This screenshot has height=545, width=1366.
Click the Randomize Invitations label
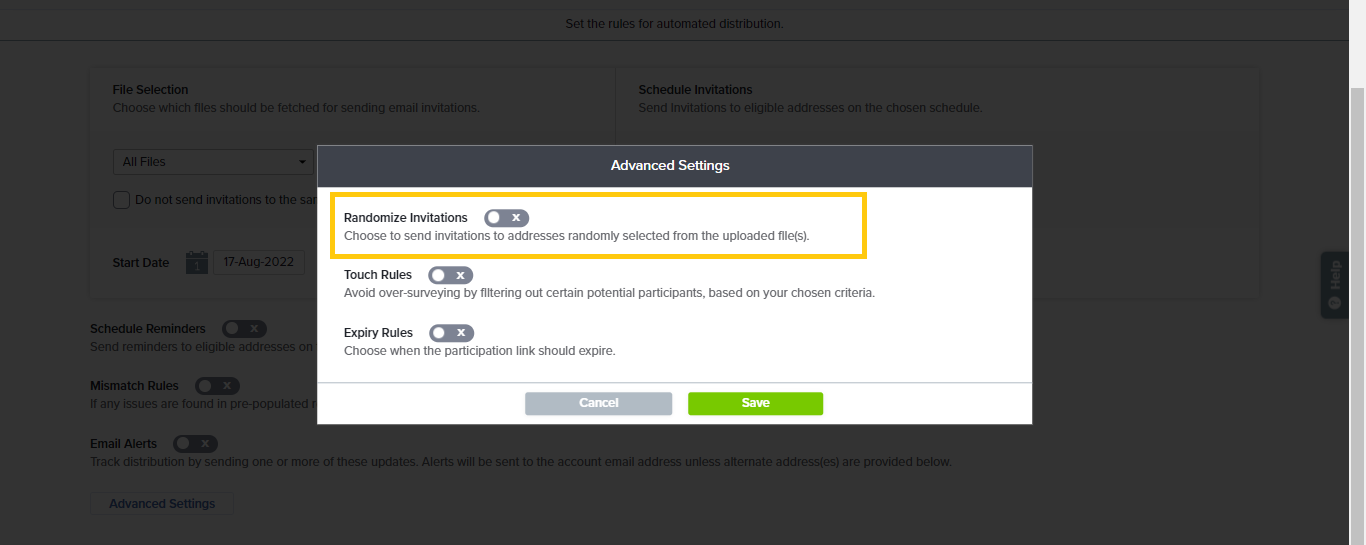point(405,217)
